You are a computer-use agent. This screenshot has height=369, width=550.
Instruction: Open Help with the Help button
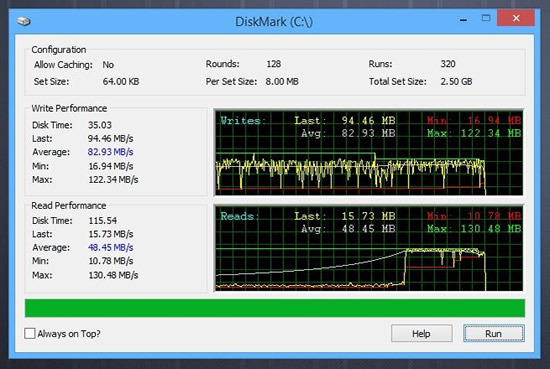(421, 333)
